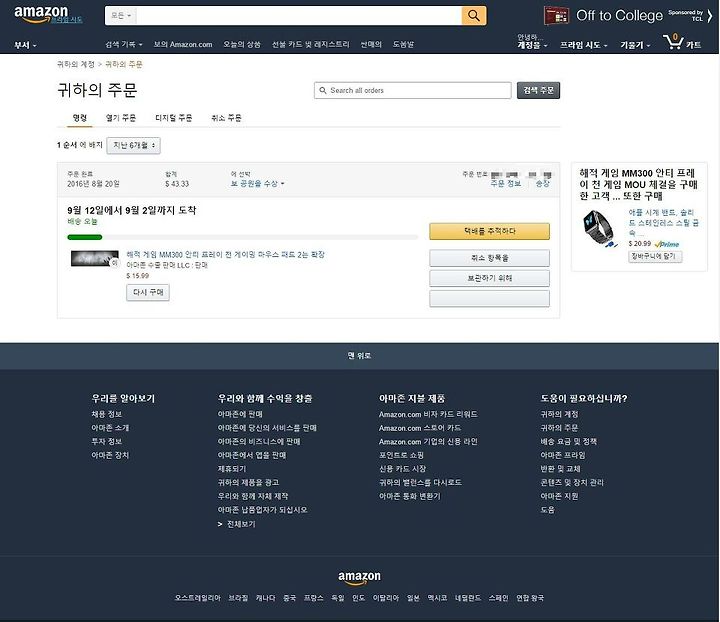This screenshot has width=720, height=622.
Task: Open 보의 Amazon.com nav item
Action: (183, 45)
